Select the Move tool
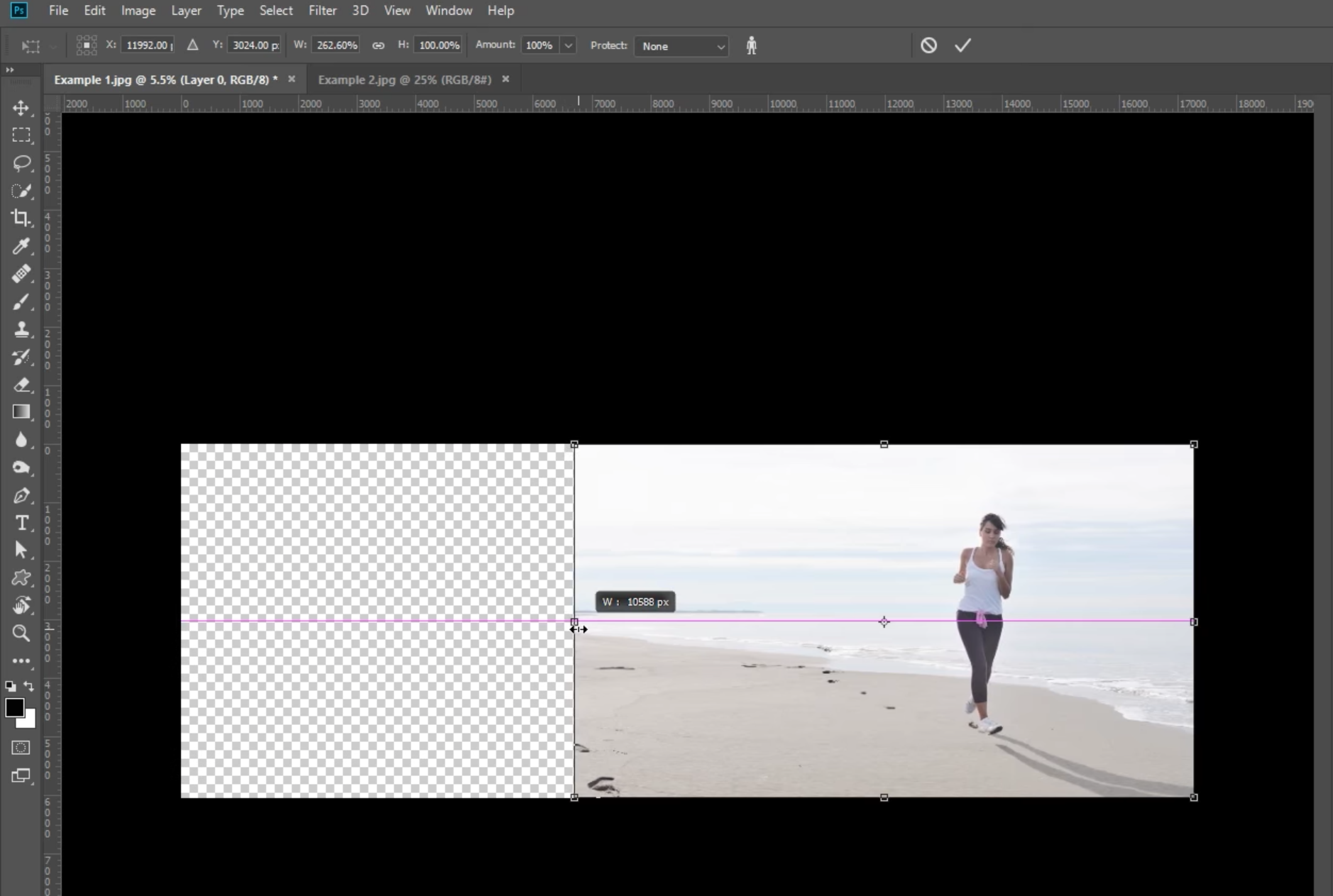Viewport: 1333px width, 896px height. click(21, 108)
